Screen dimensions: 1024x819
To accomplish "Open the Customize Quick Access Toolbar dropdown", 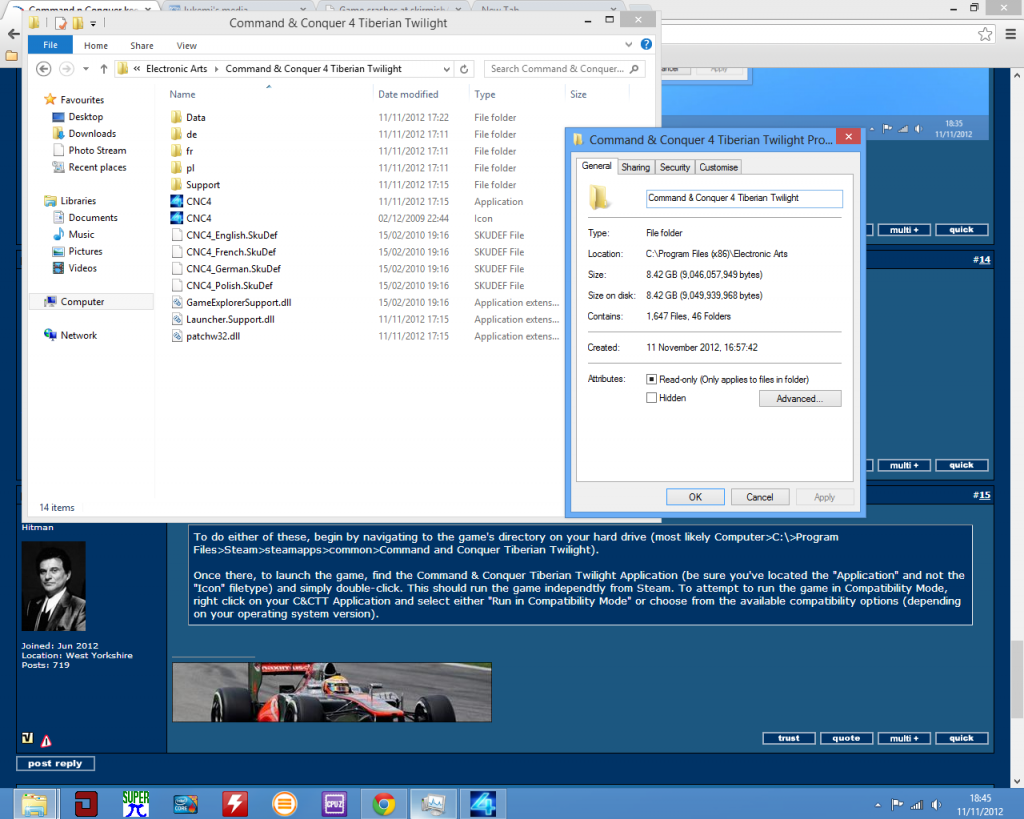I will click(x=93, y=24).
